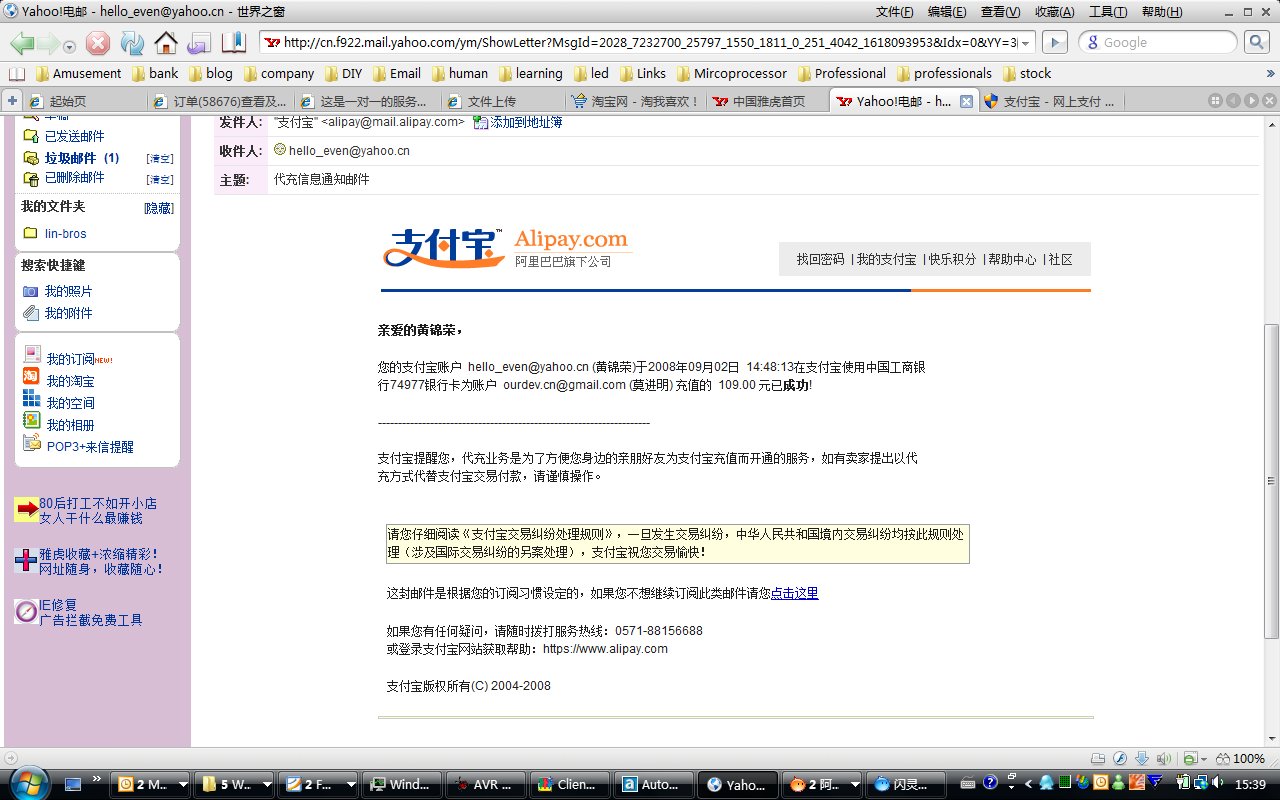Viewport: 1280px width, 800px height.
Task: Open 我的照片 shortcut
Action: click(68, 291)
